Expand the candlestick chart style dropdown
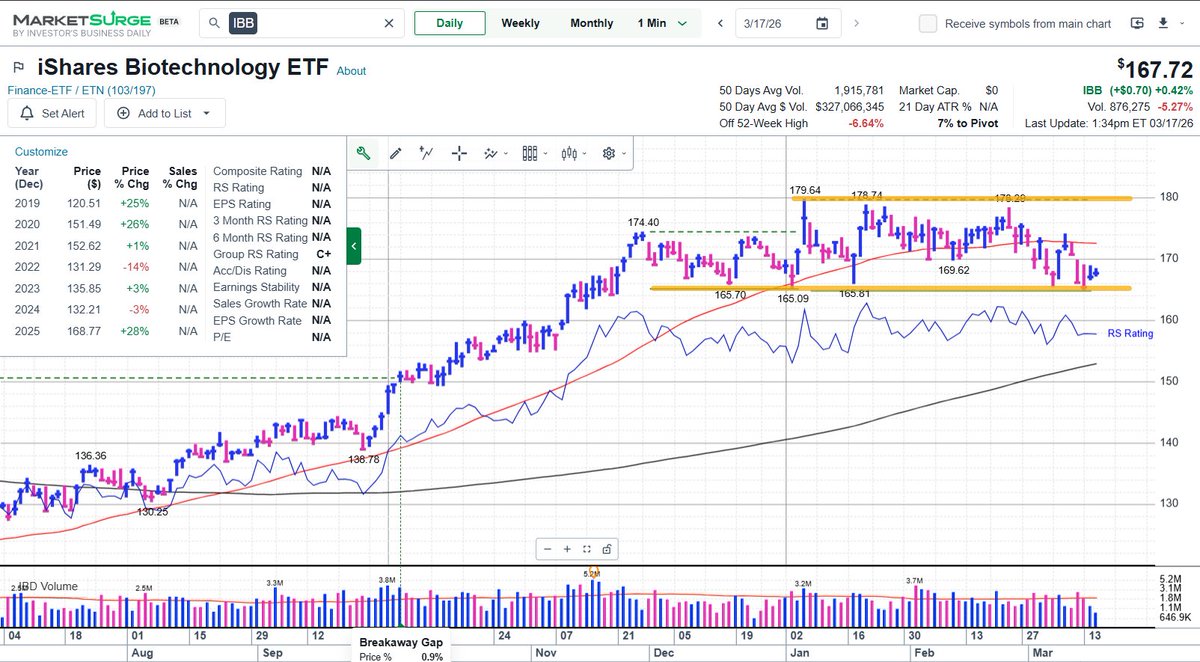This screenshot has width=1200, height=662. point(571,153)
